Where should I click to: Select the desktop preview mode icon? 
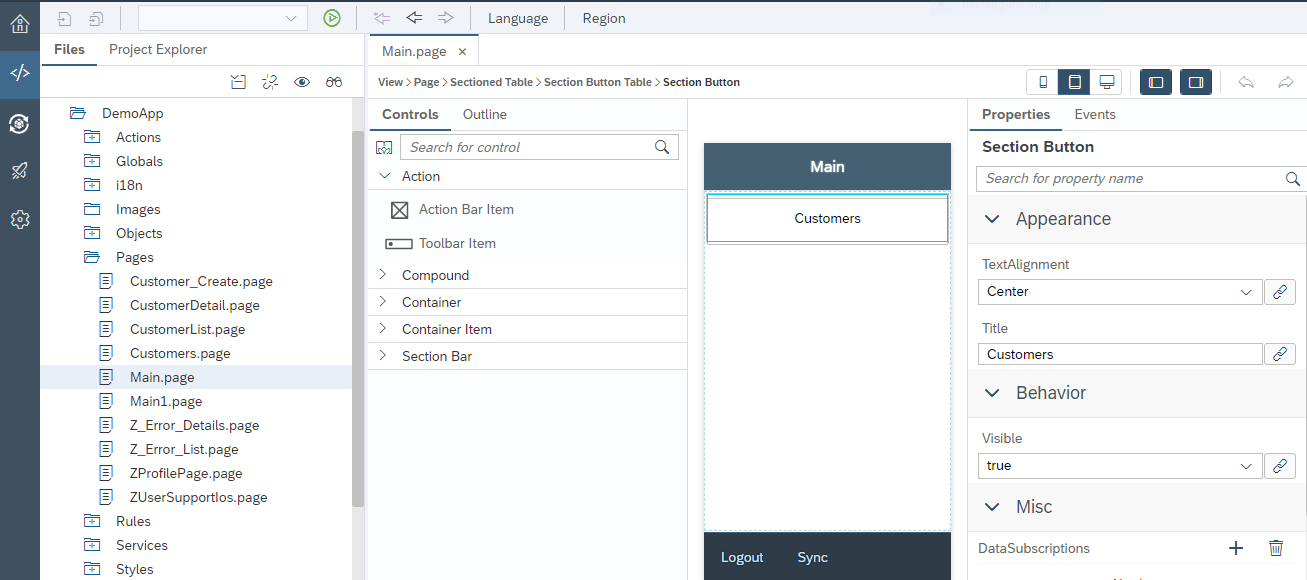[1105, 82]
